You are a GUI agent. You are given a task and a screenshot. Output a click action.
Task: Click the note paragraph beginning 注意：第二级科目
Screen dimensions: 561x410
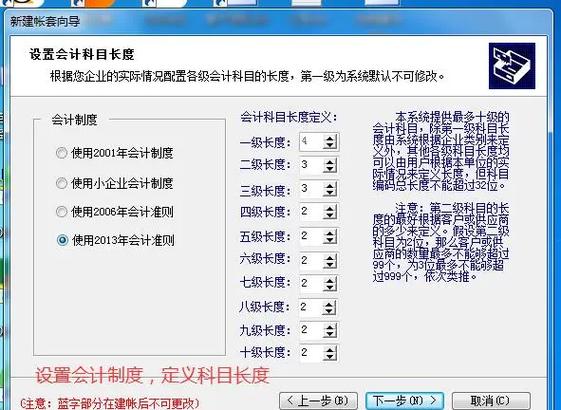441,242
